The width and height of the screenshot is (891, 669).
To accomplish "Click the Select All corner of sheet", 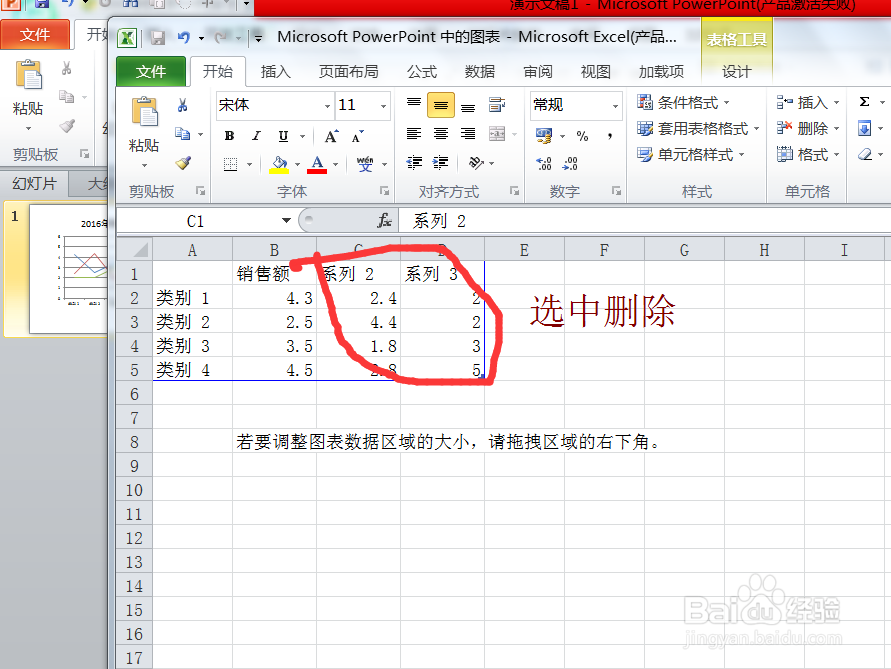I will (x=135, y=250).
